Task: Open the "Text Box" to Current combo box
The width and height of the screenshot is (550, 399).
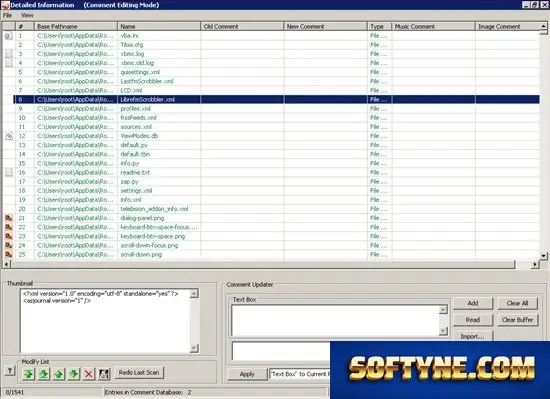Action: [x=300, y=374]
